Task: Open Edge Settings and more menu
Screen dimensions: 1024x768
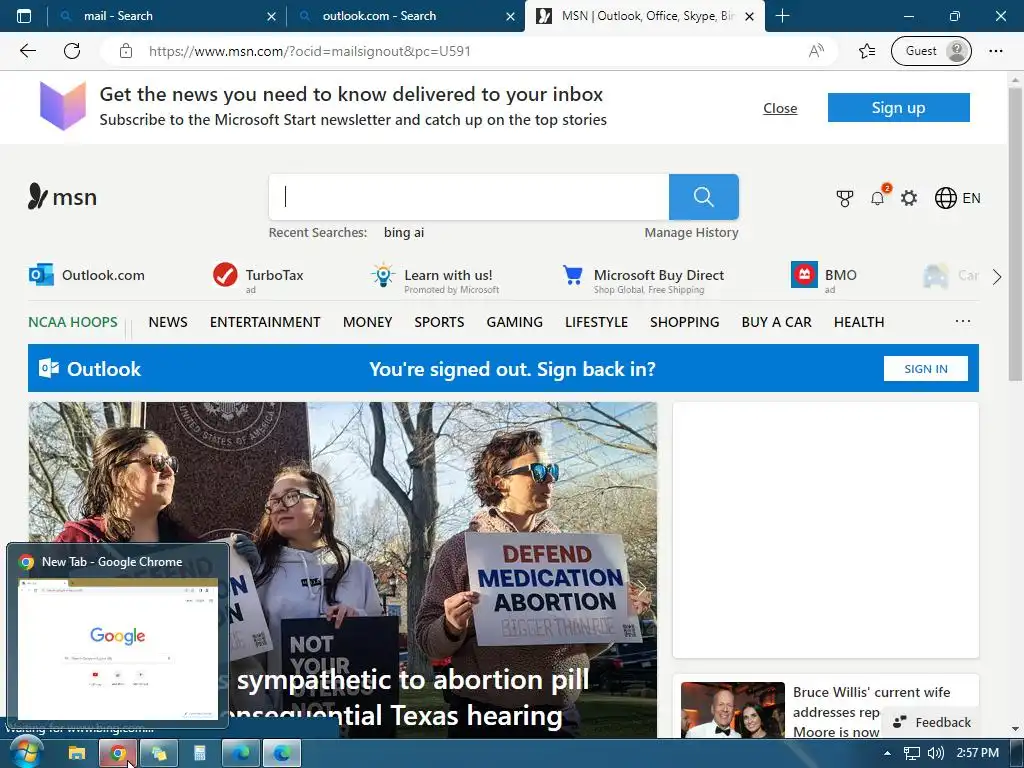Action: [x=995, y=51]
